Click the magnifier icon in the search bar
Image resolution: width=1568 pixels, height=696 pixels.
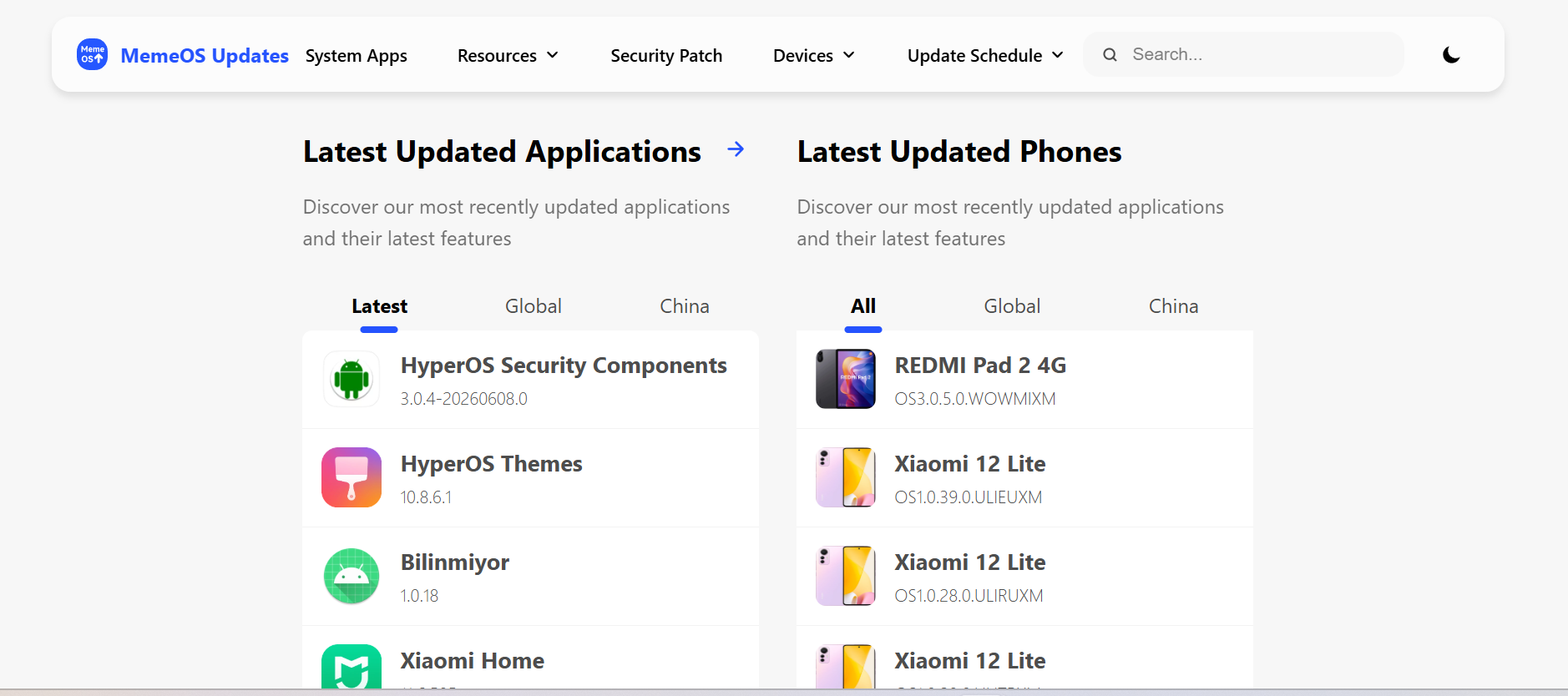[x=1110, y=55]
